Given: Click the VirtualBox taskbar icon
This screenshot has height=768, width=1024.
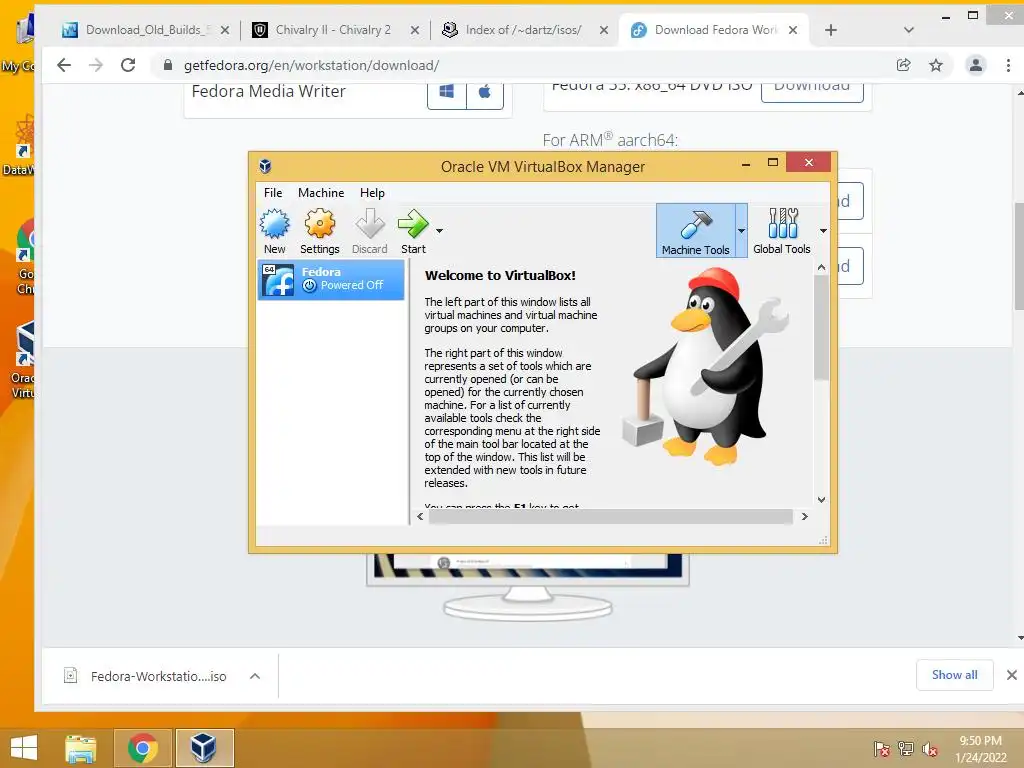Looking at the screenshot, I should pyautogui.click(x=204, y=748).
